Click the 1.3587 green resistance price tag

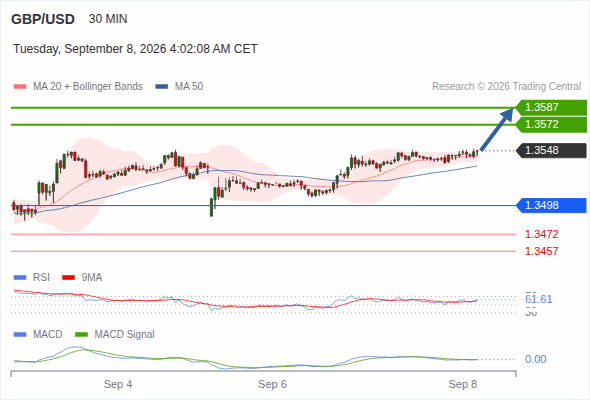551,108
